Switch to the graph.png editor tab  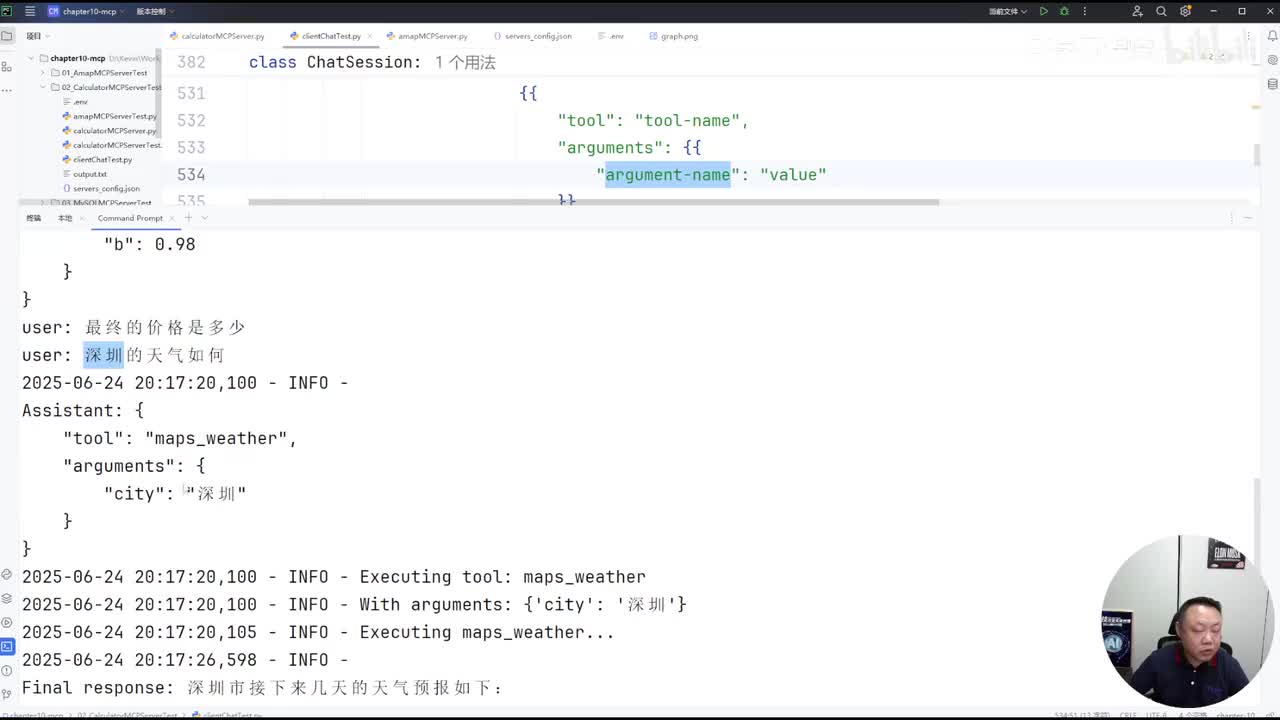pyautogui.click(x=674, y=36)
